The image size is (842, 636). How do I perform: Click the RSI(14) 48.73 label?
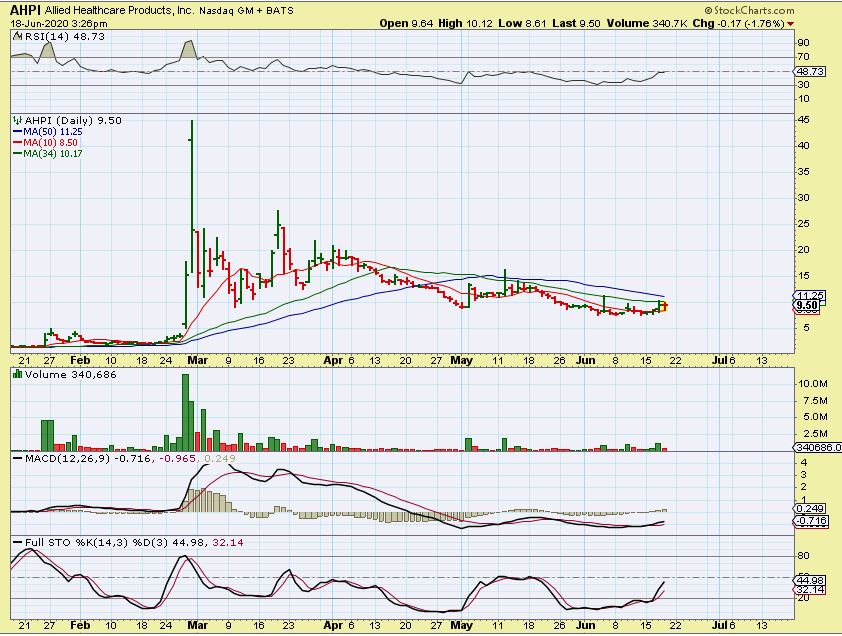65,37
